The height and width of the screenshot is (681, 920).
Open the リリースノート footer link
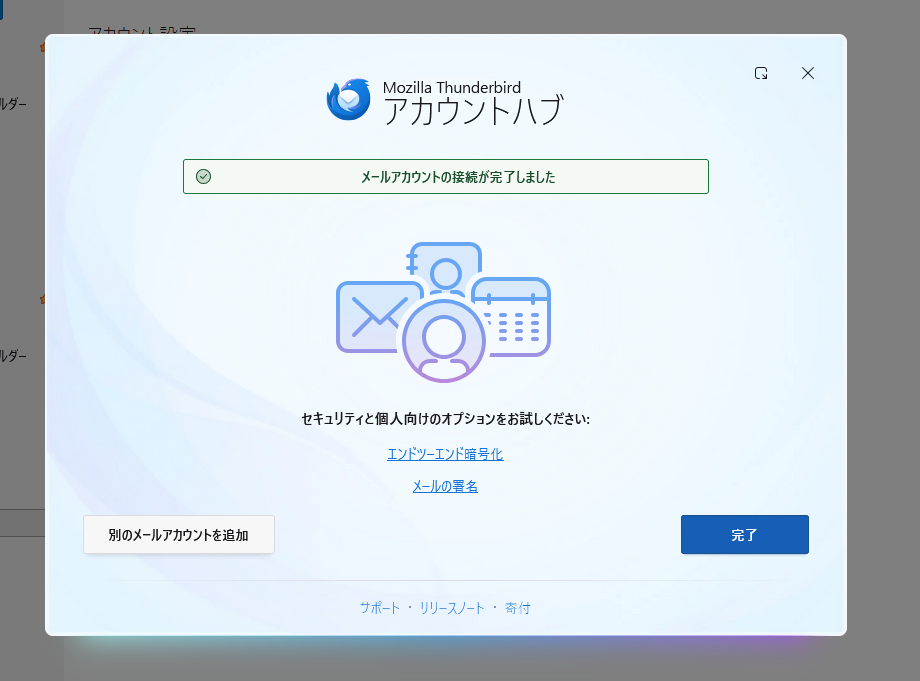point(452,608)
